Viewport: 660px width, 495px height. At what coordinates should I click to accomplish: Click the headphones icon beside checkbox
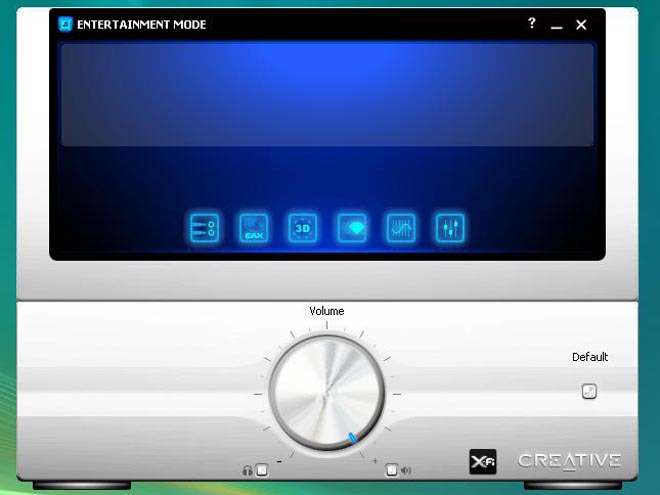247,470
